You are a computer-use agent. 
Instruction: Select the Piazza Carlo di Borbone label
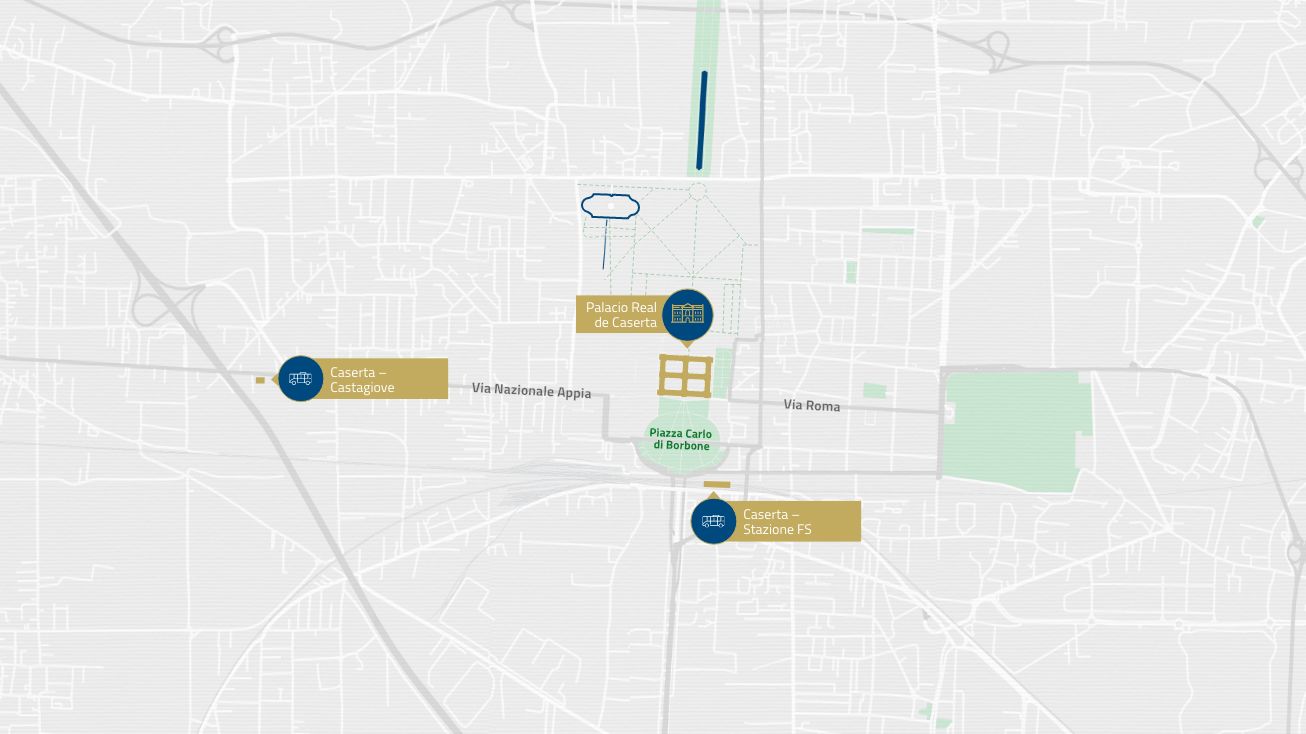point(681,440)
